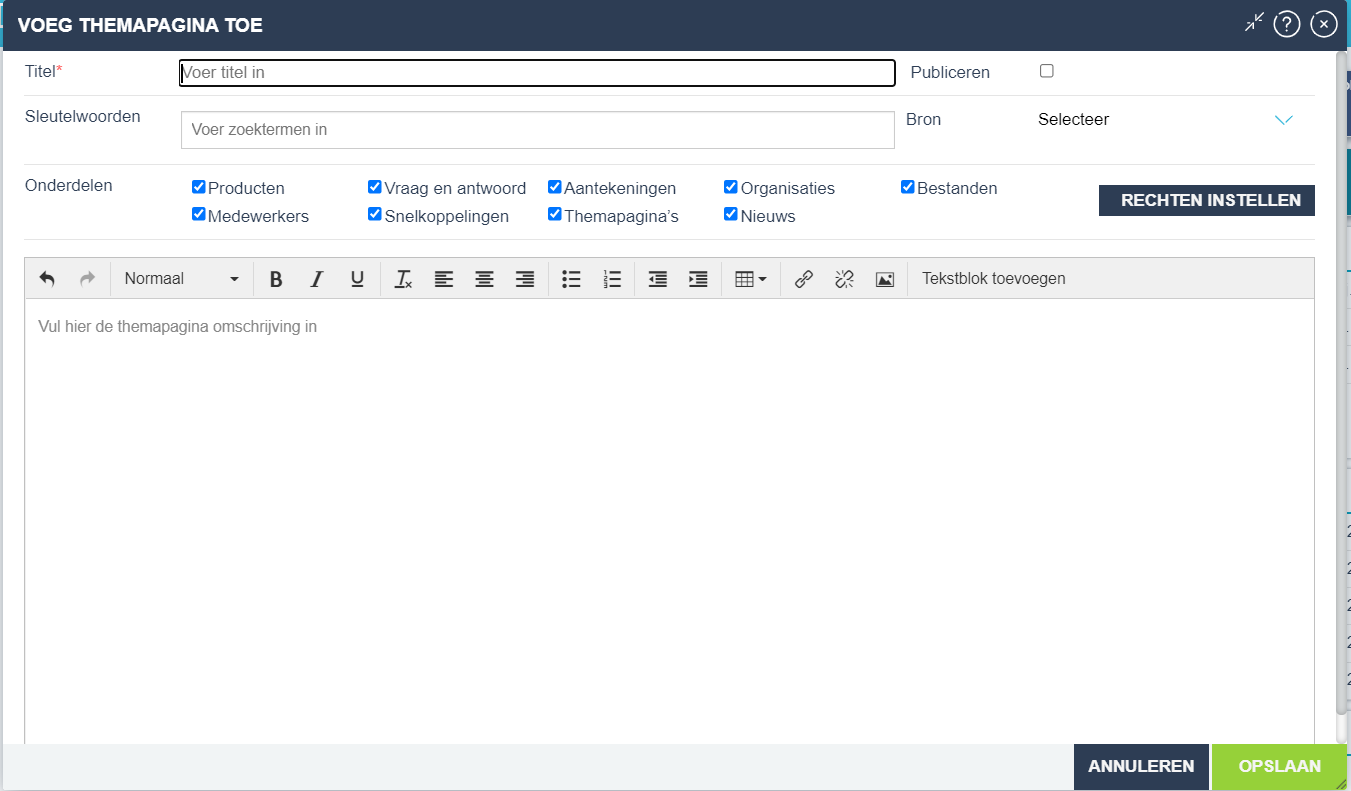Save with the Opslaan button
Viewport: 1351px width, 791px height.
pyautogui.click(x=1279, y=767)
